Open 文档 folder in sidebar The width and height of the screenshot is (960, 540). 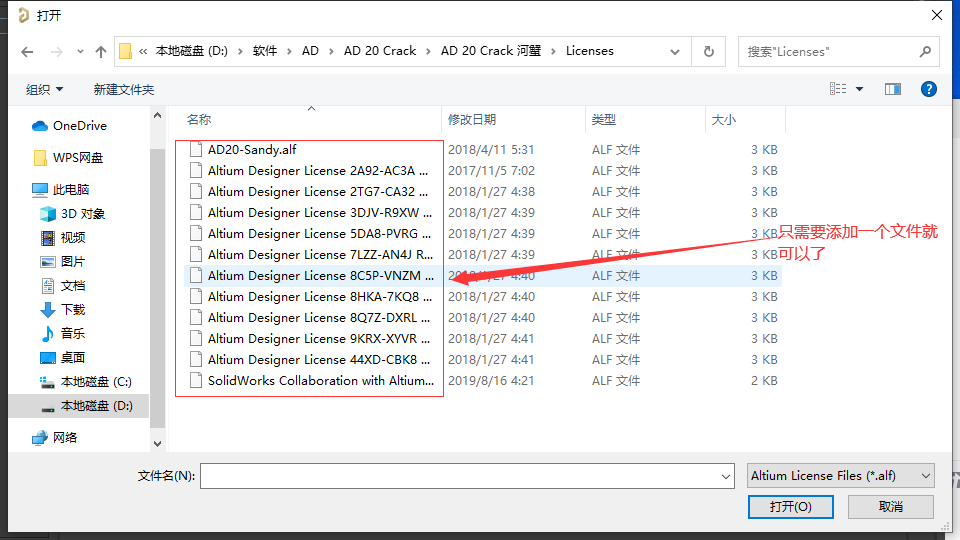[x=63, y=285]
